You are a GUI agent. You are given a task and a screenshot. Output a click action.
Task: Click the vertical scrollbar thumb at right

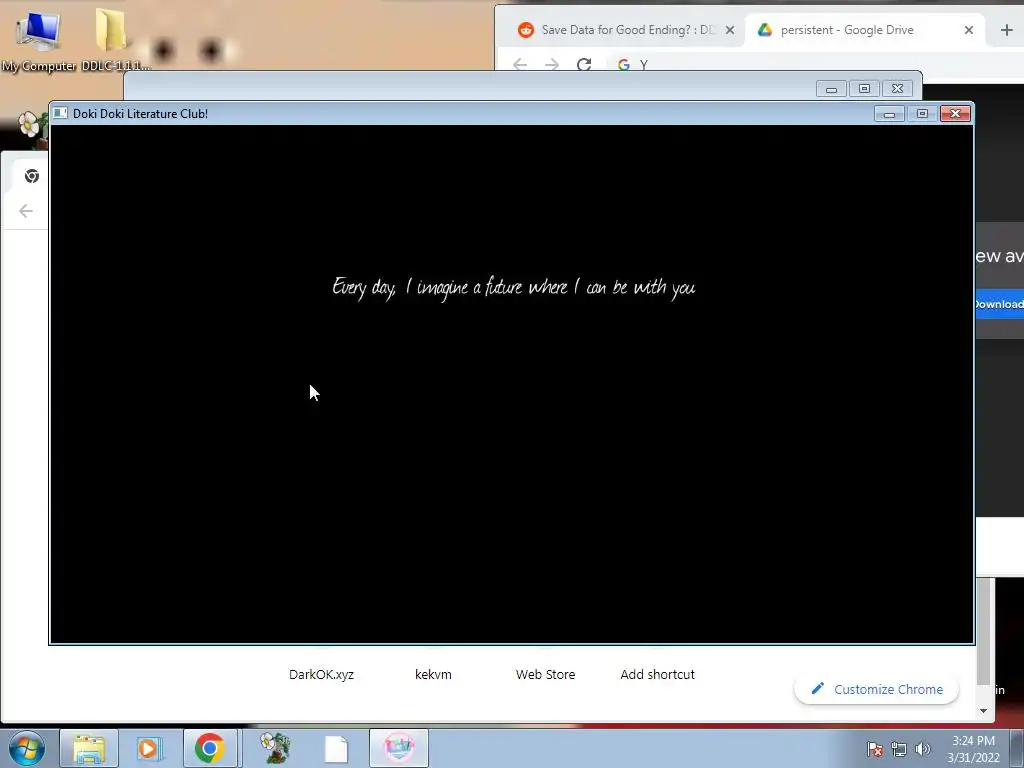pyautogui.click(x=984, y=632)
